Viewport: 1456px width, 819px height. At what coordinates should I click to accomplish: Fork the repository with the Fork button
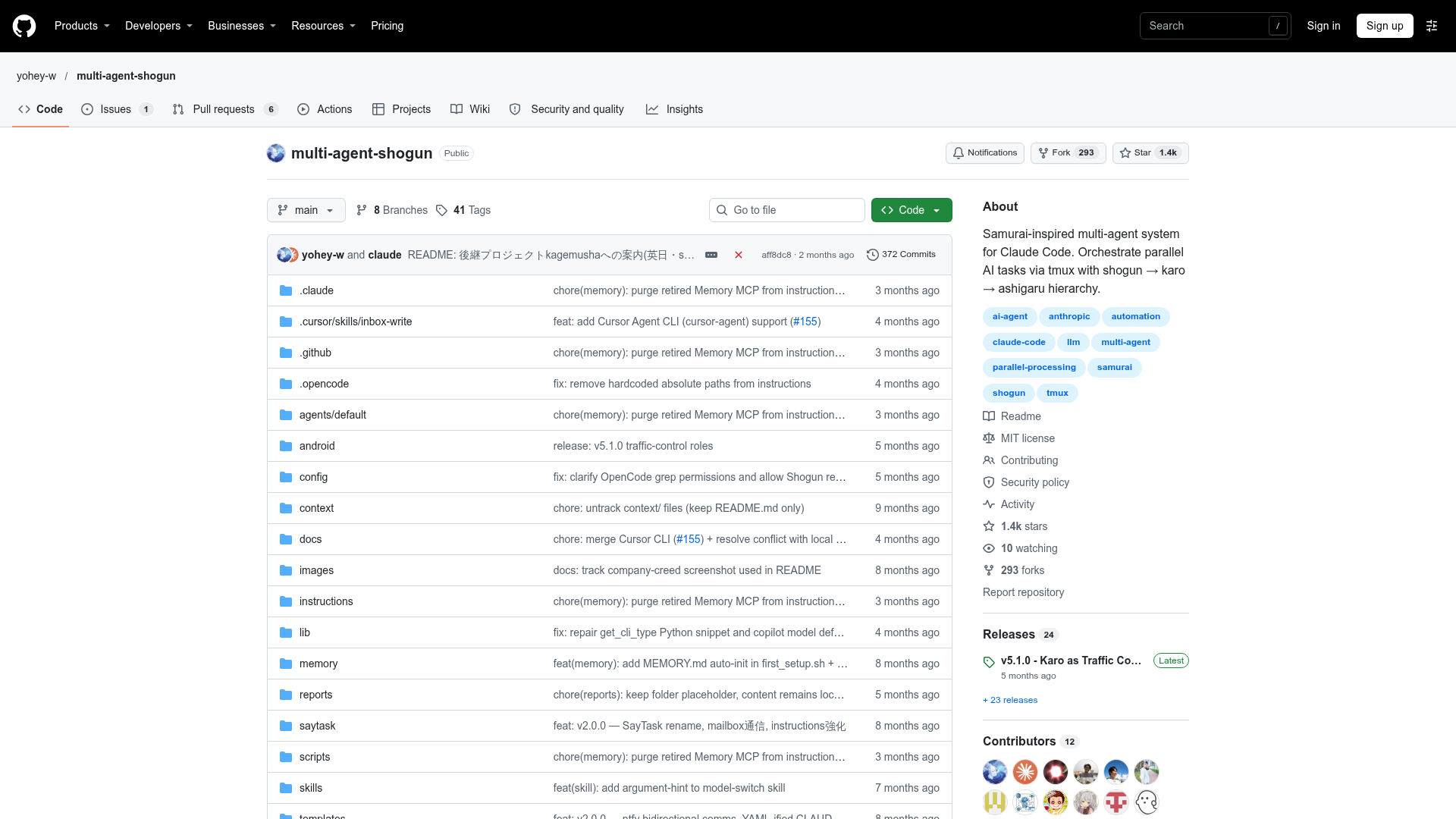[x=1068, y=153]
